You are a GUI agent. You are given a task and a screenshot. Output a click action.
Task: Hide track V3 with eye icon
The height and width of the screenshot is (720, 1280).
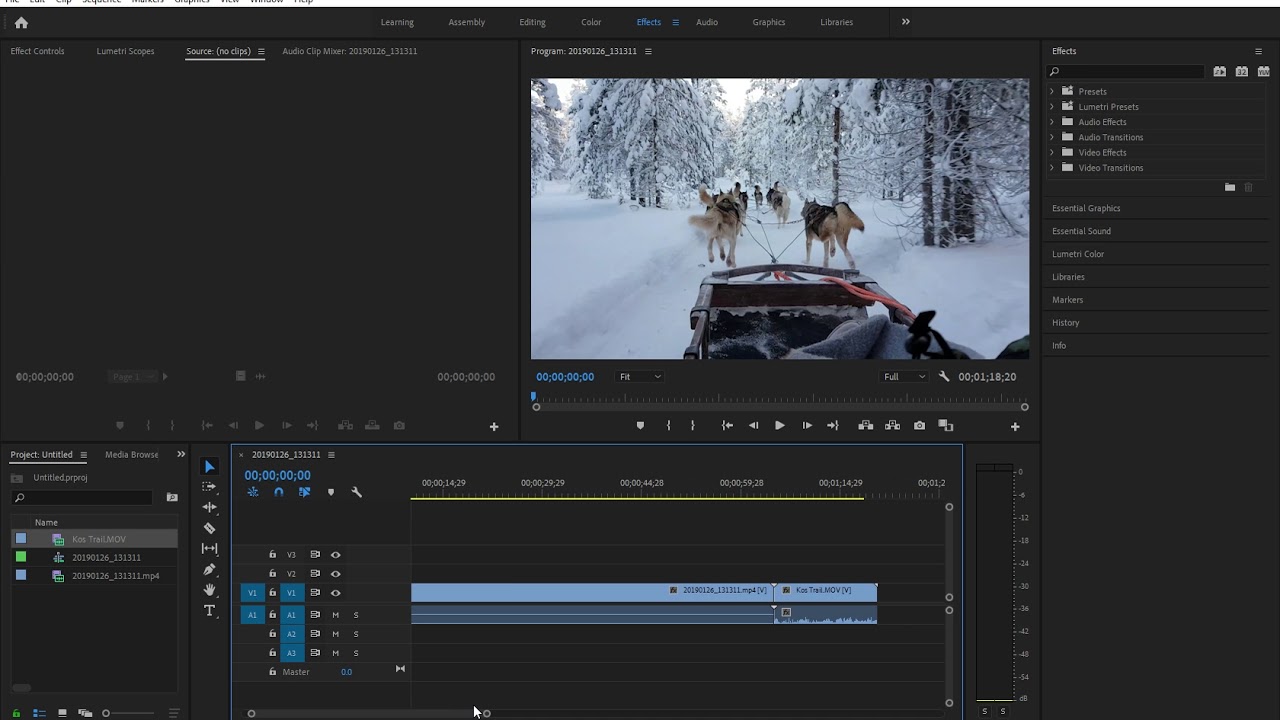coord(336,555)
